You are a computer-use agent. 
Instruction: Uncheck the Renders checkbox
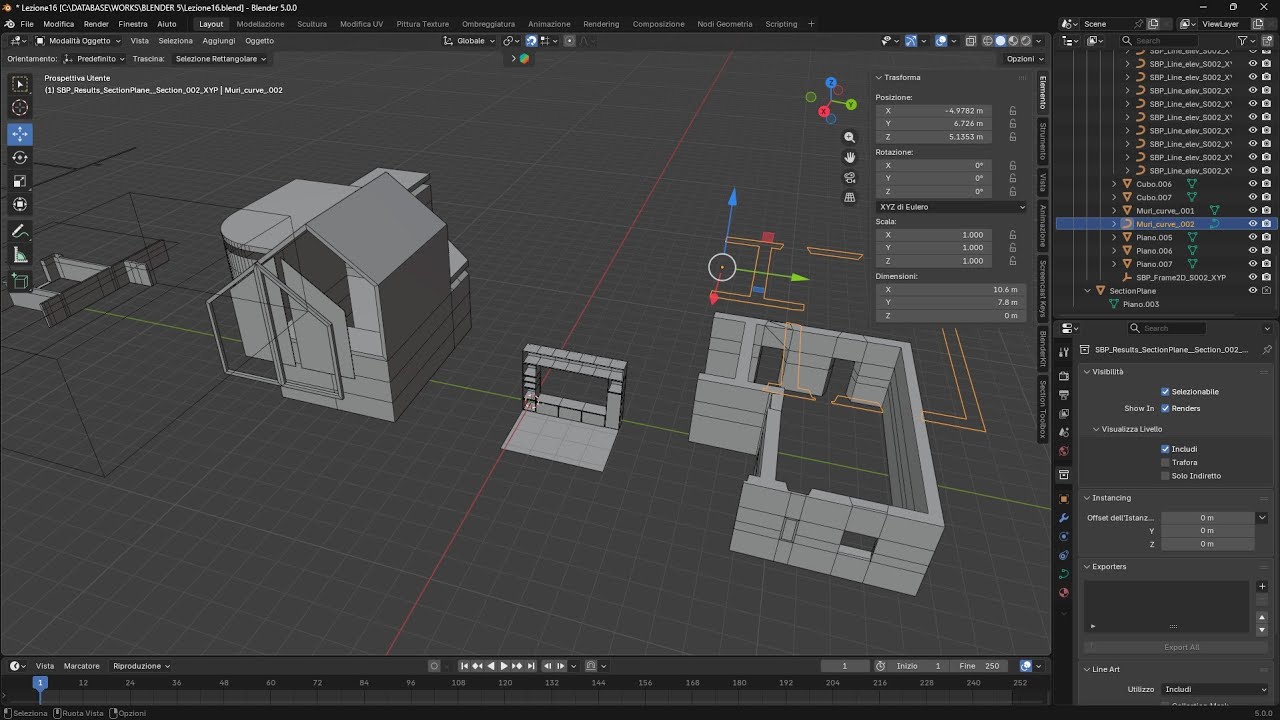[1165, 408]
